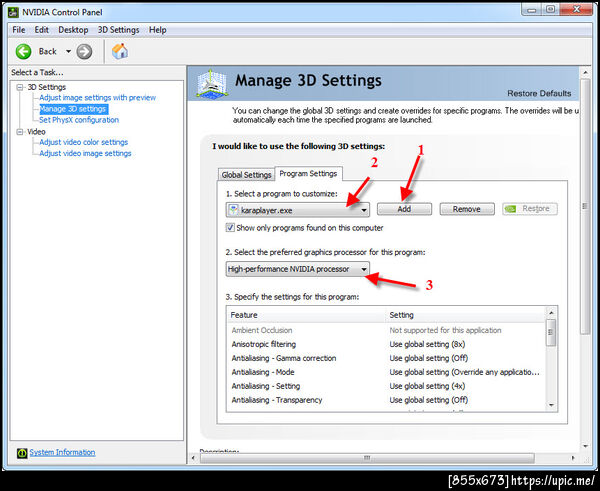The height and width of the screenshot is (491, 600).
Task: Select the Program Settings tab
Action: (x=308, y=173)
